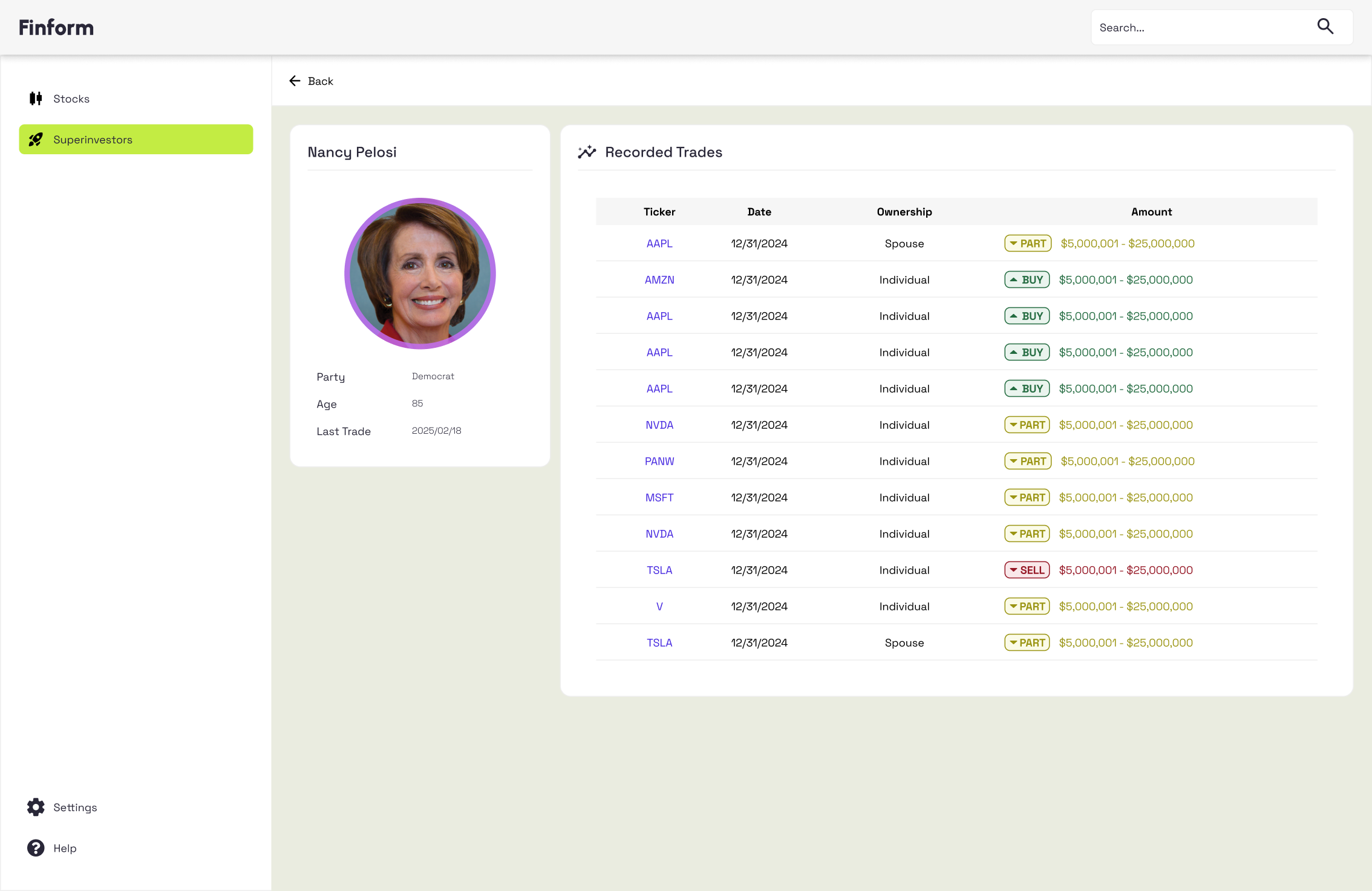
Task: Click the Age label
Action: click(x=327, y=404)
